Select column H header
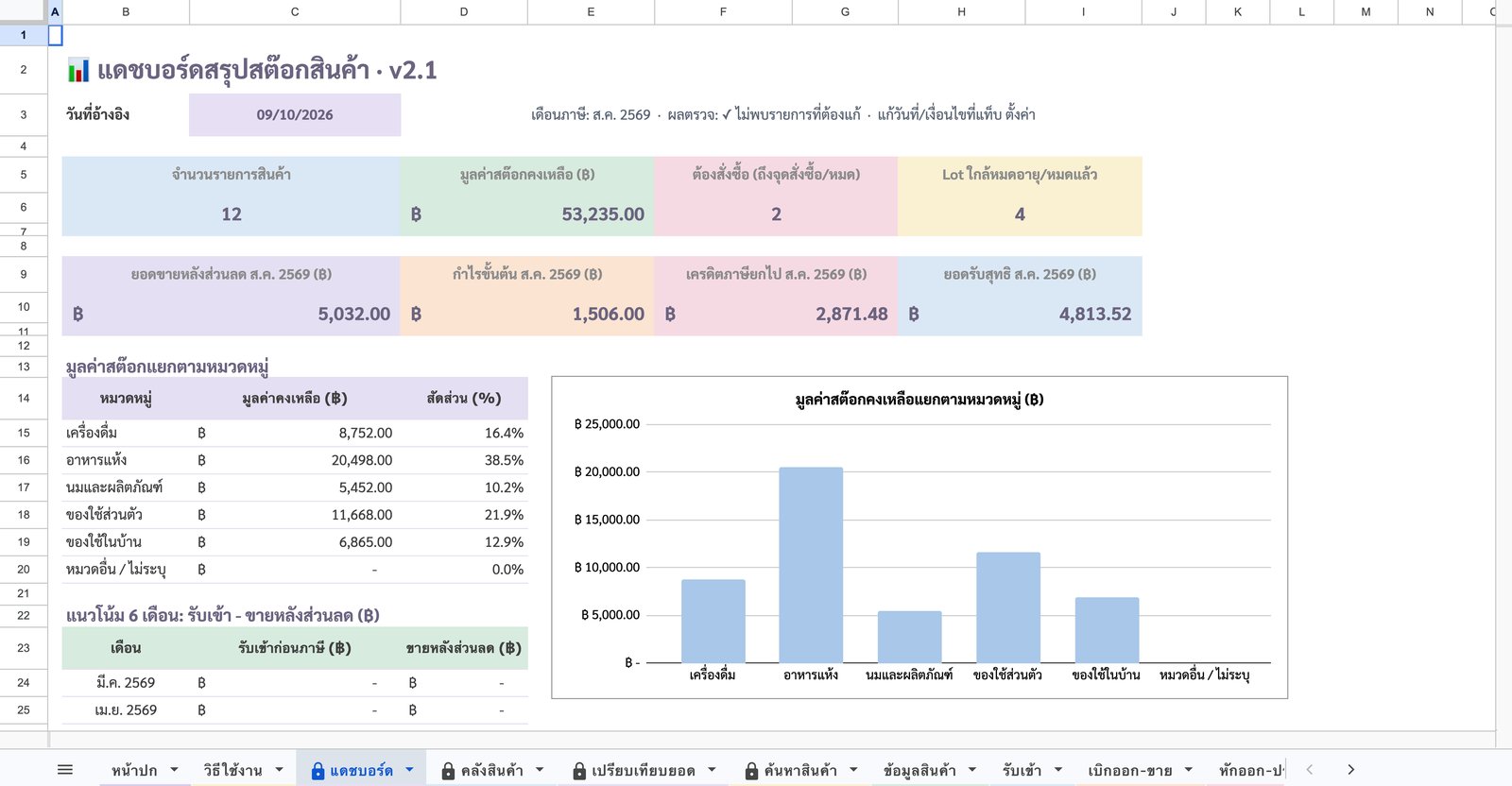The height and width of the screenshot is (786, 1512). point(961,11)
